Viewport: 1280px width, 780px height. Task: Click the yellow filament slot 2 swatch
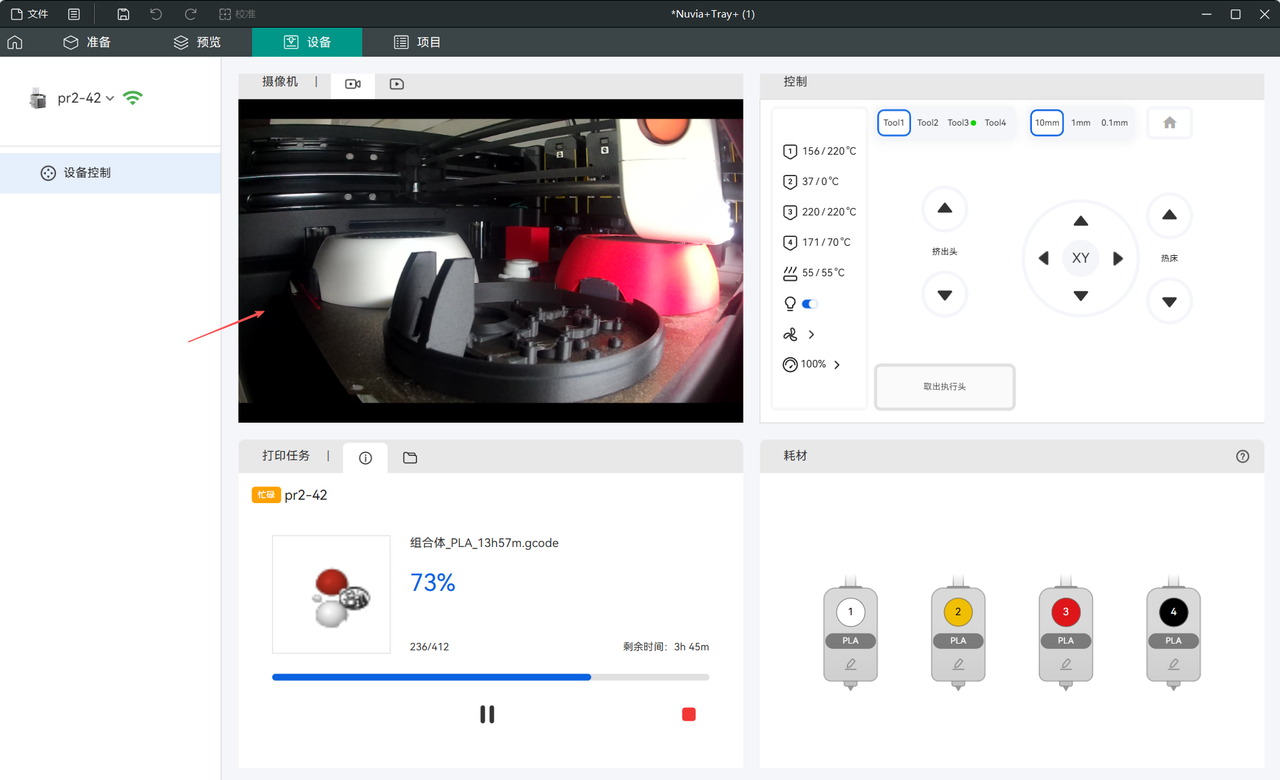[x=957, y=611]
